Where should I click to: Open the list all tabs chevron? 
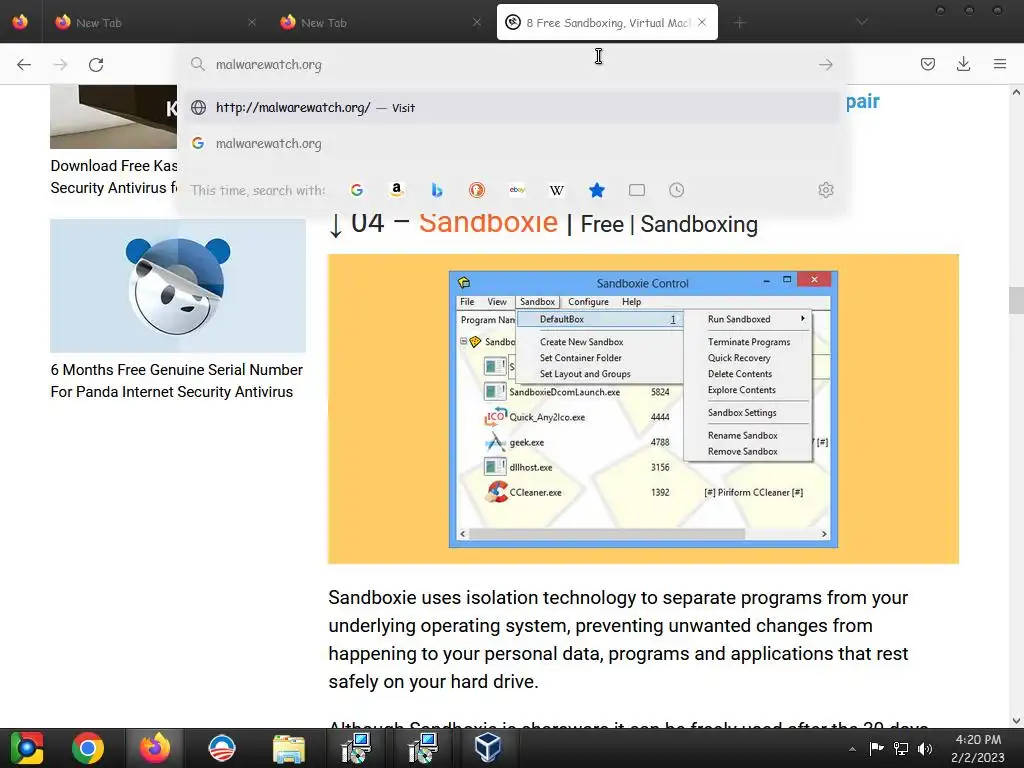coord(862,22)
